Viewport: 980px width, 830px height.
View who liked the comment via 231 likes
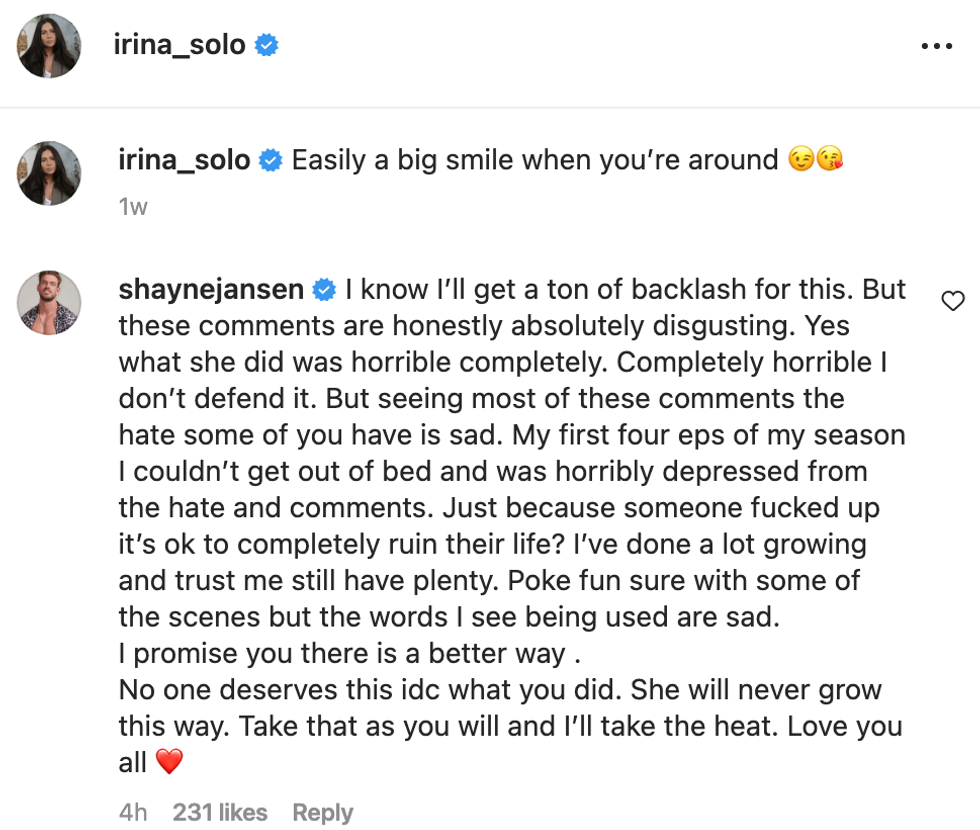tap(220, 812)
